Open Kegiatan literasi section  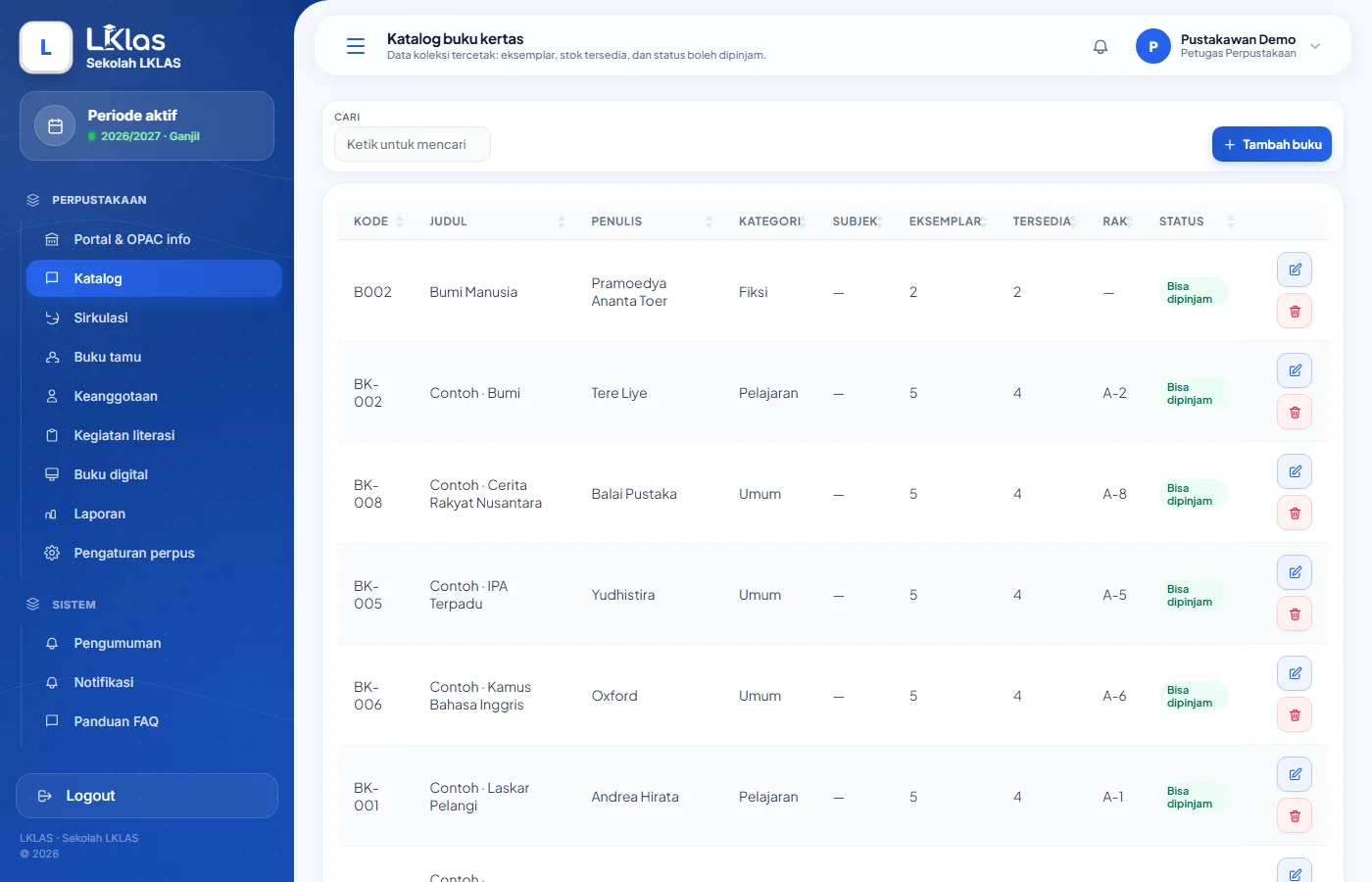pyautogui.click(x=154, y=435)
